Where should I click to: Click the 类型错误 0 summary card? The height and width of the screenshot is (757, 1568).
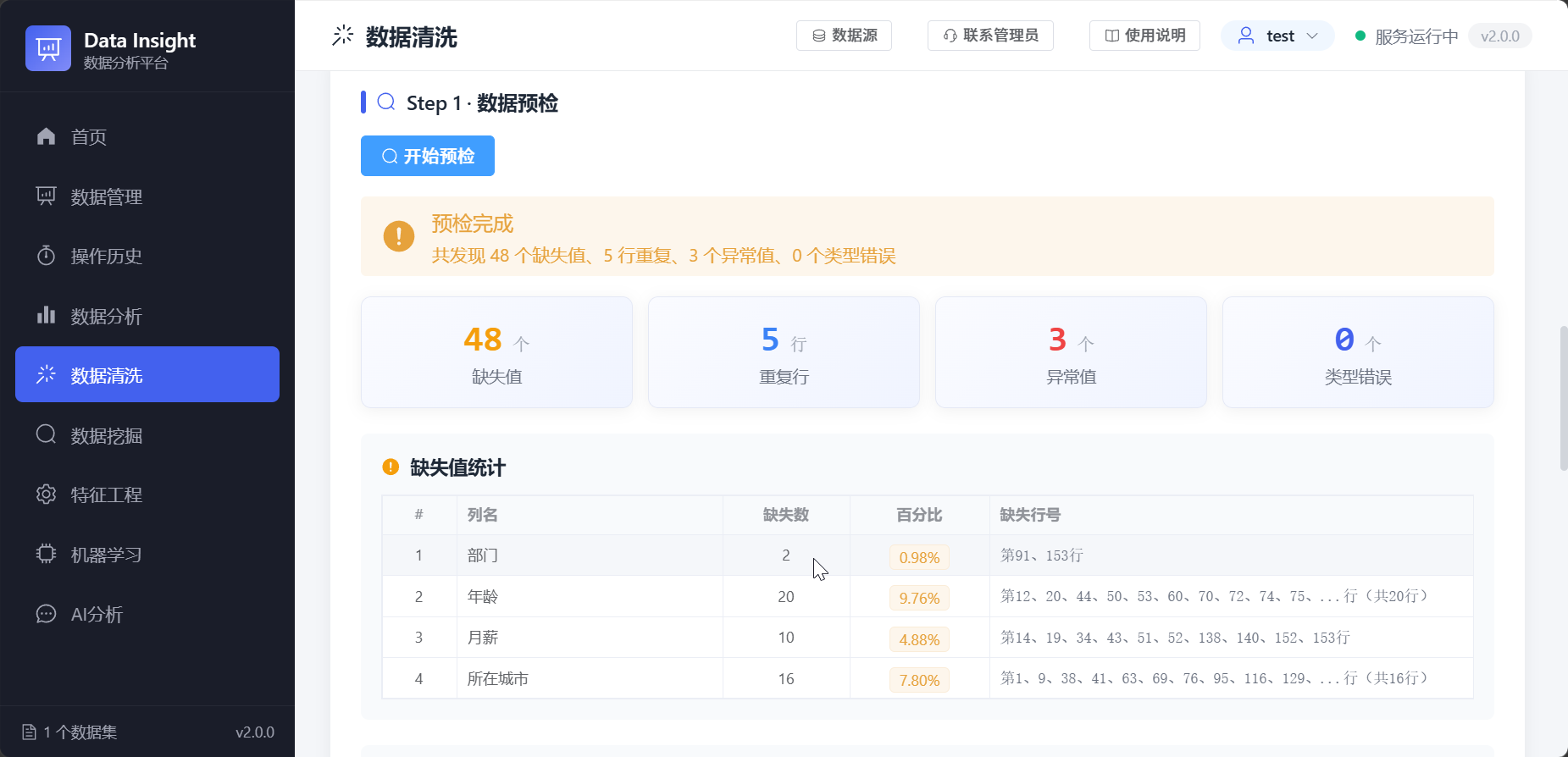coord(1358,352)
